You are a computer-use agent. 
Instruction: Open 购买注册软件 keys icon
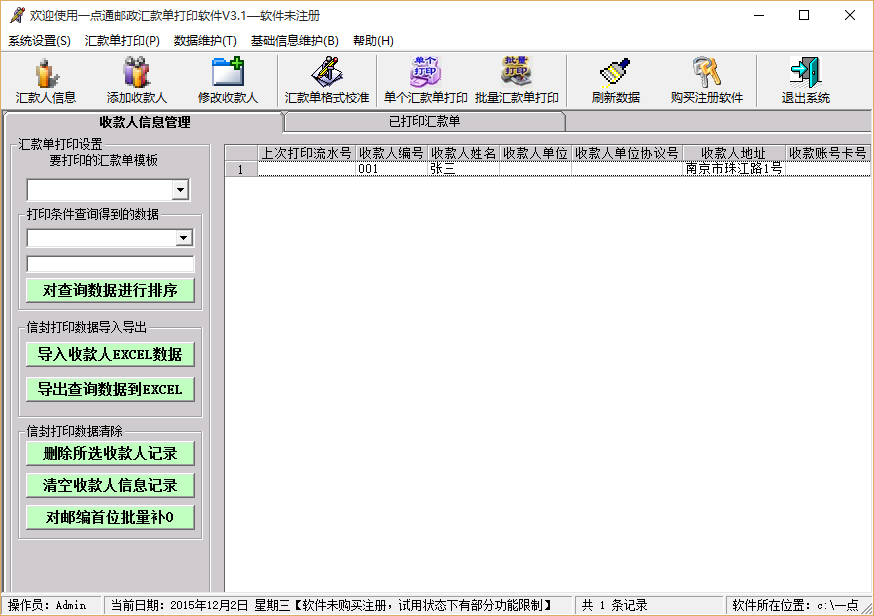click(706, 81)
